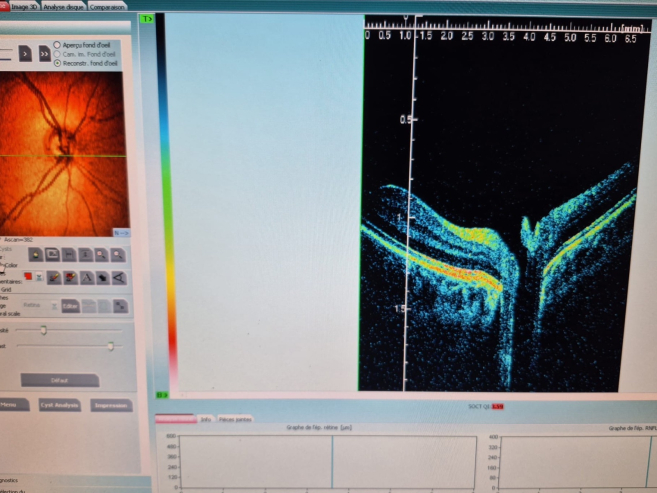
Task: Click the 'Graphe de l'ép. rétine [µm]' title
Action: pyautogui.click(x=319, y=428)
